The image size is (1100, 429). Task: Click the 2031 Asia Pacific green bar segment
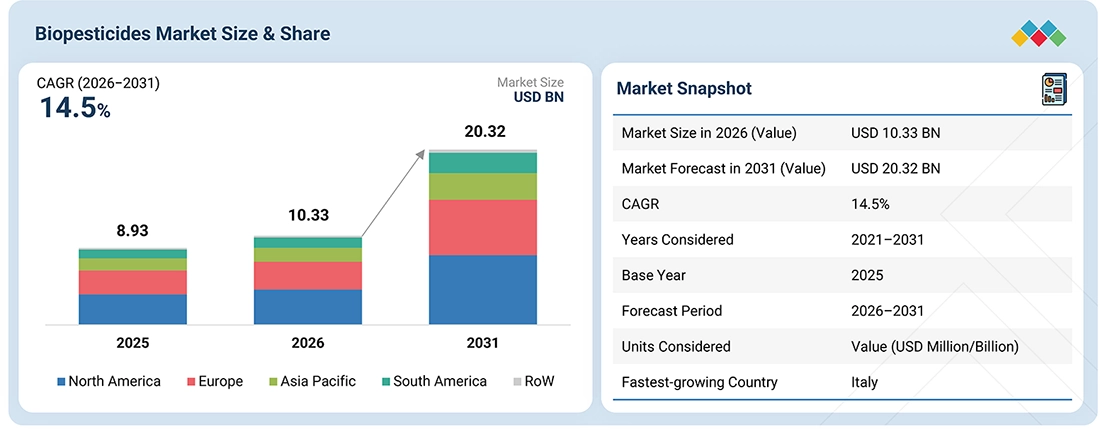(x=483, y=186)
